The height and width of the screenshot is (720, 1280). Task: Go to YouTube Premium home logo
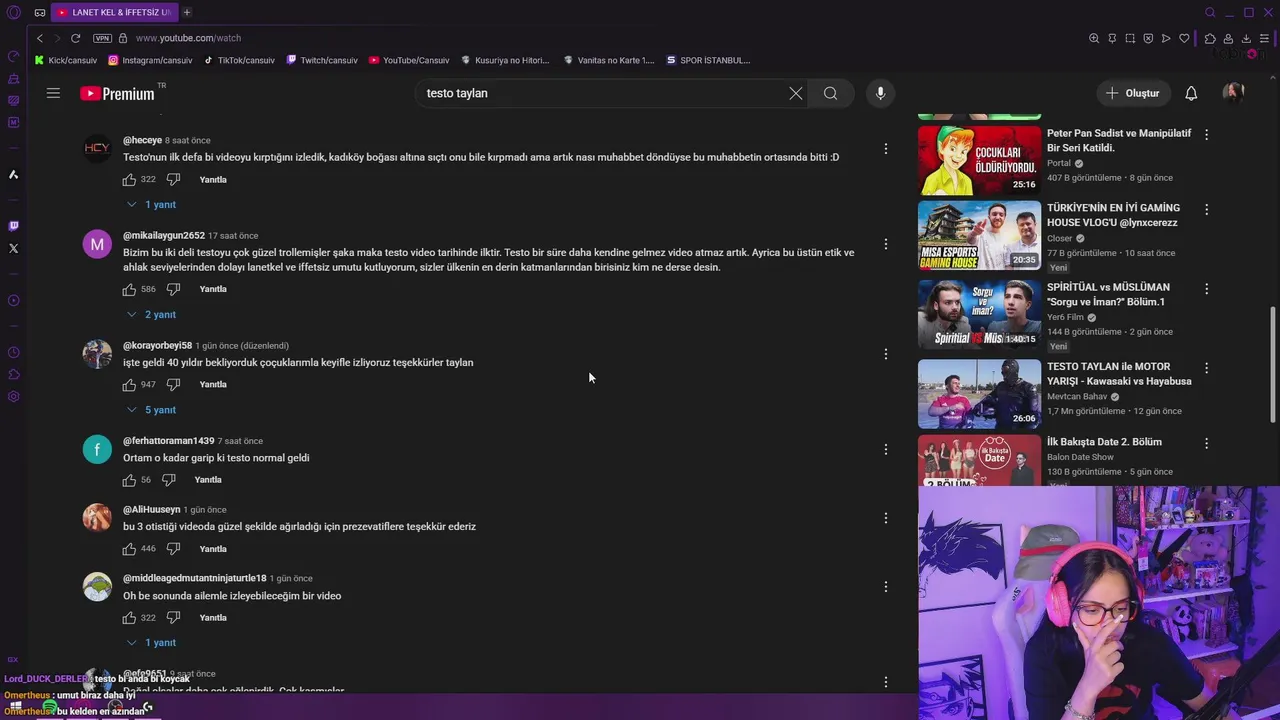[x=118, y=93]
